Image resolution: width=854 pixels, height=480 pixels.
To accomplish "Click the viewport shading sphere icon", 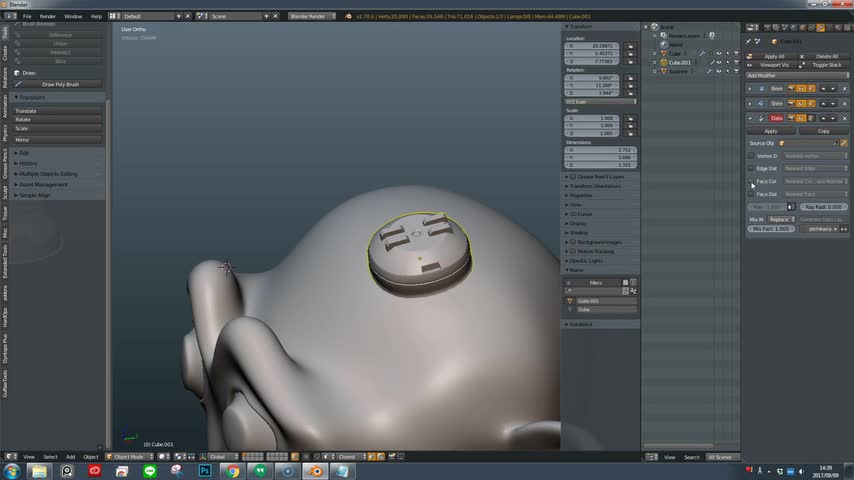I will pos(162,457).
